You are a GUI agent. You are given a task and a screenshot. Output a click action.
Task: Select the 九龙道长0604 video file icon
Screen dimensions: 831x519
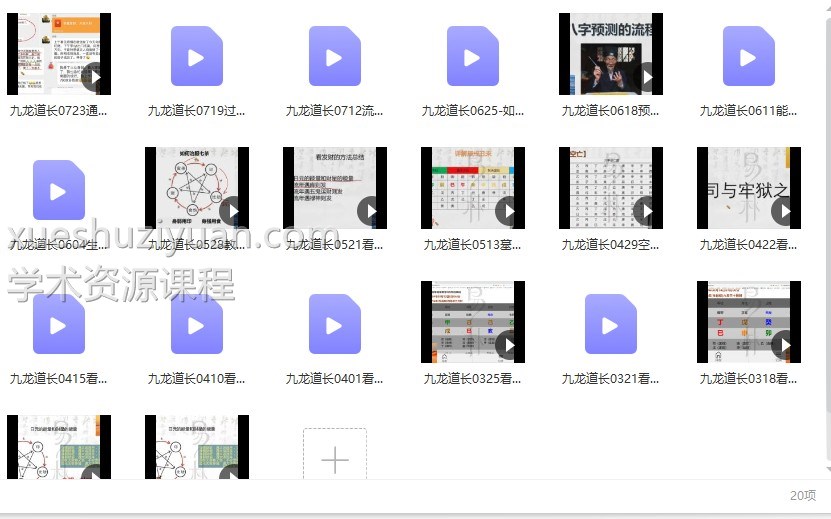click(x=58, y=190)
